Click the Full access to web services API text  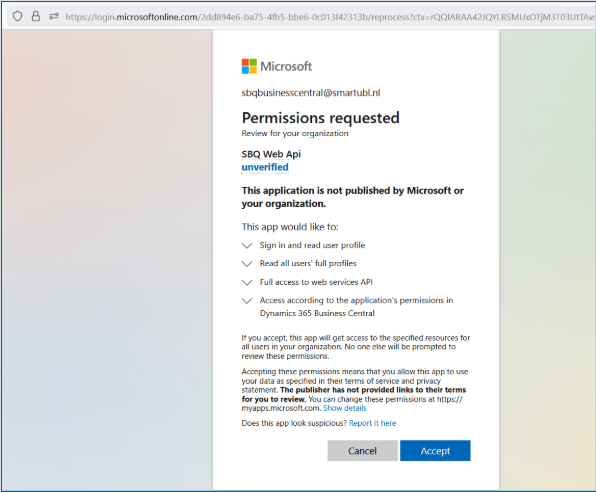click(x=316, y=282)
